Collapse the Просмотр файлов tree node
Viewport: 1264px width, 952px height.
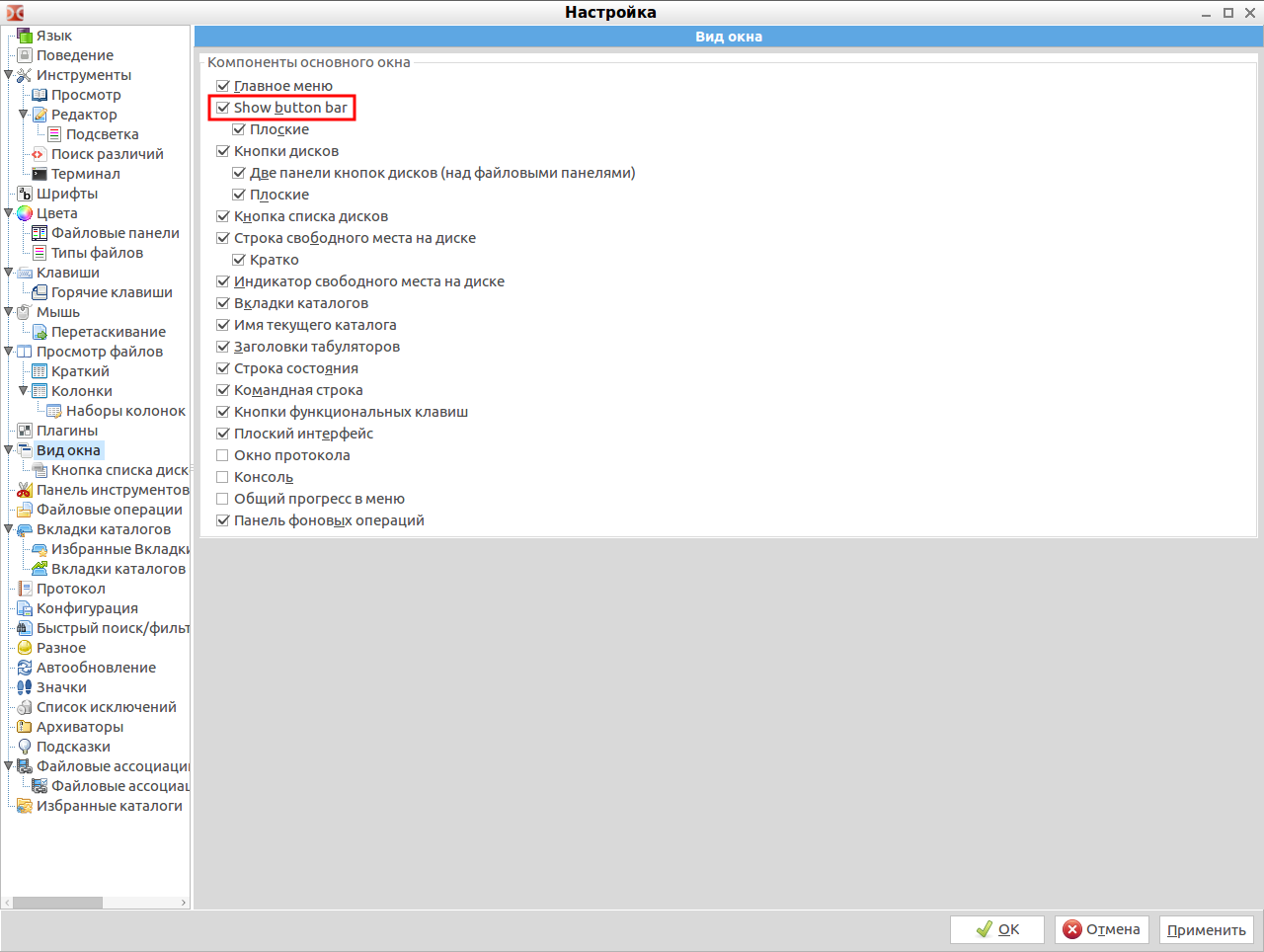[x=9, y=352]
